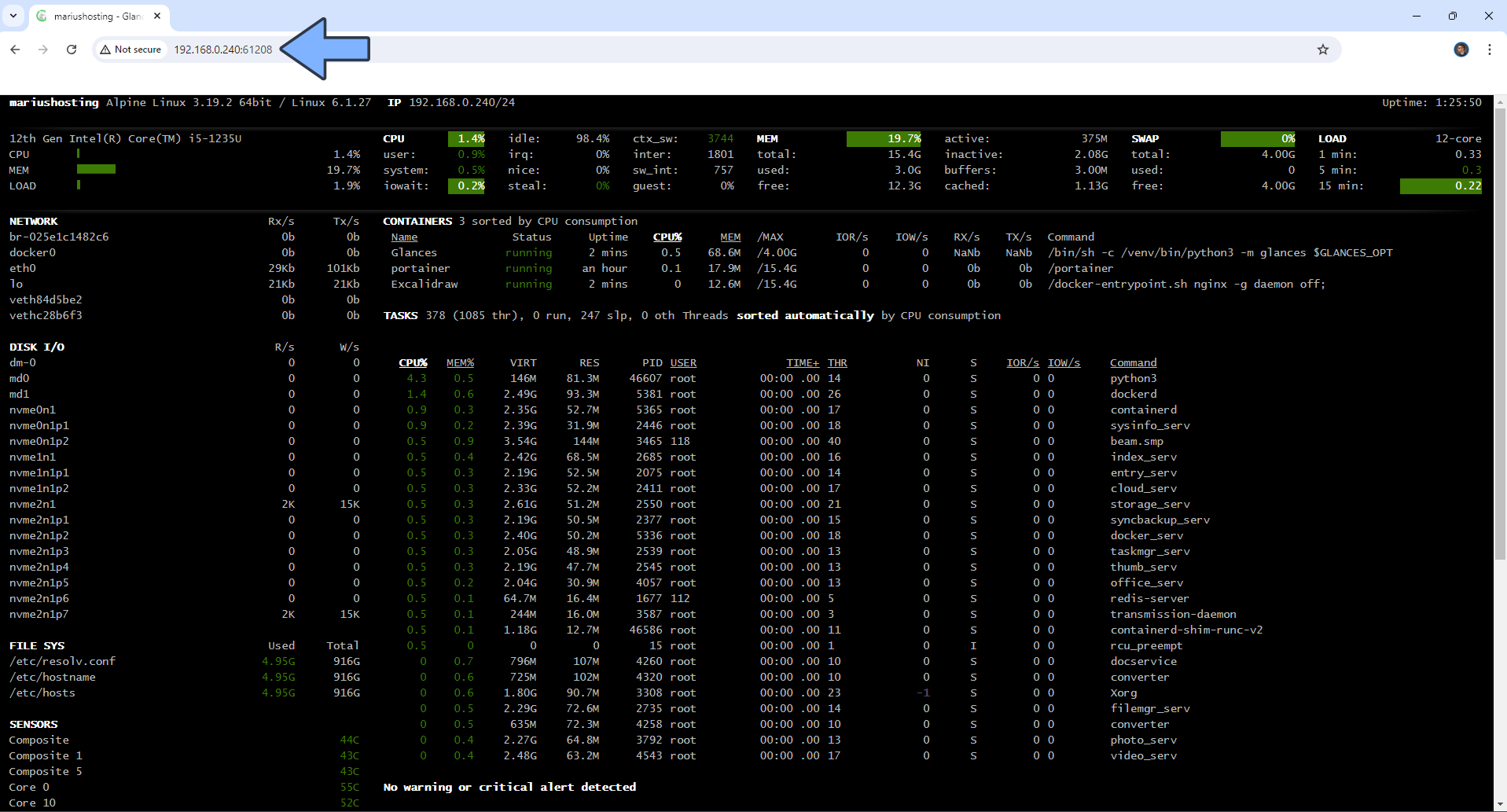This screenshot has width=1507, height=812.
Task: Click the /etc/hosts file system entry
Action: pos(42,693)
